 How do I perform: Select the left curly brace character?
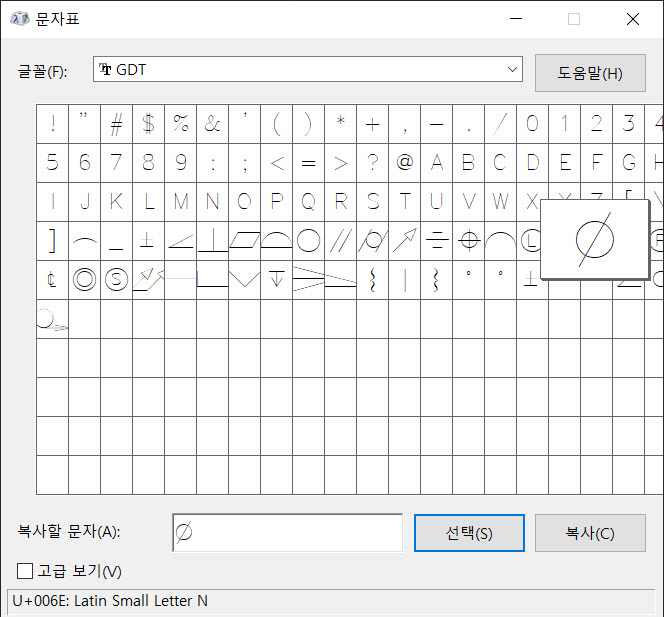(x=373, y=280)
